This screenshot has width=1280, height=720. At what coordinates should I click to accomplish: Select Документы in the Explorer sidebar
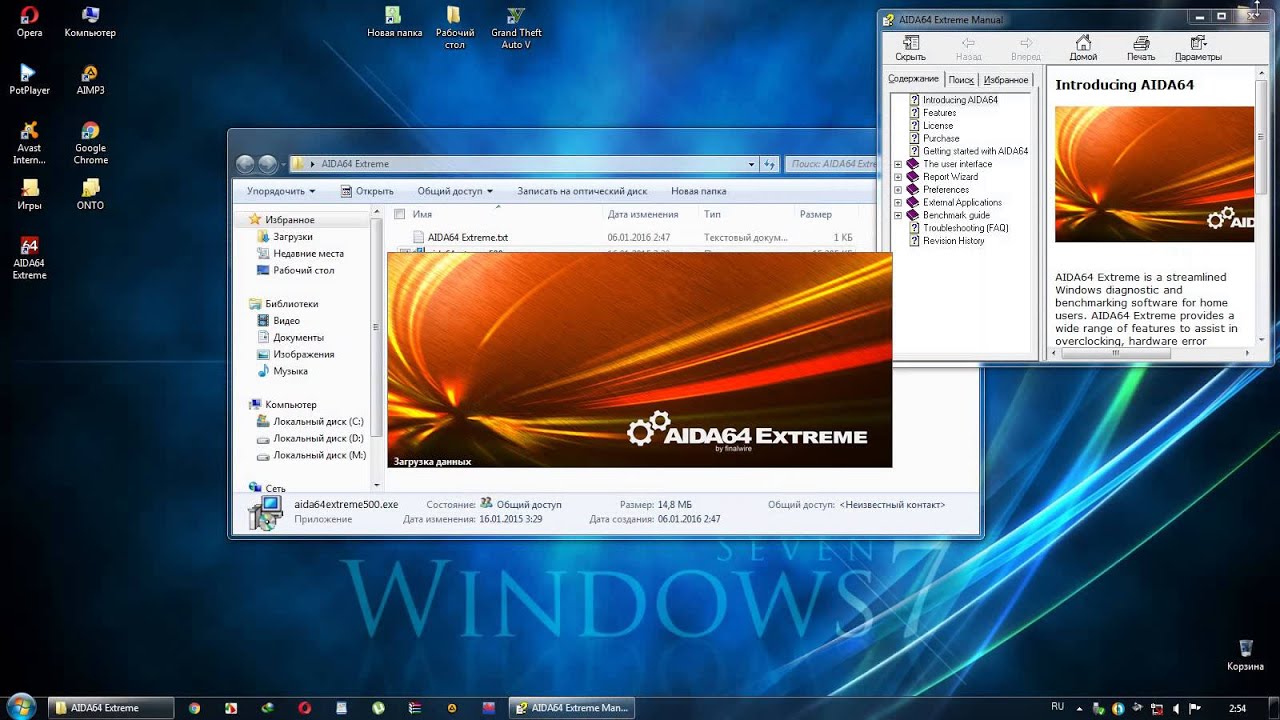[x=298, y=338]
